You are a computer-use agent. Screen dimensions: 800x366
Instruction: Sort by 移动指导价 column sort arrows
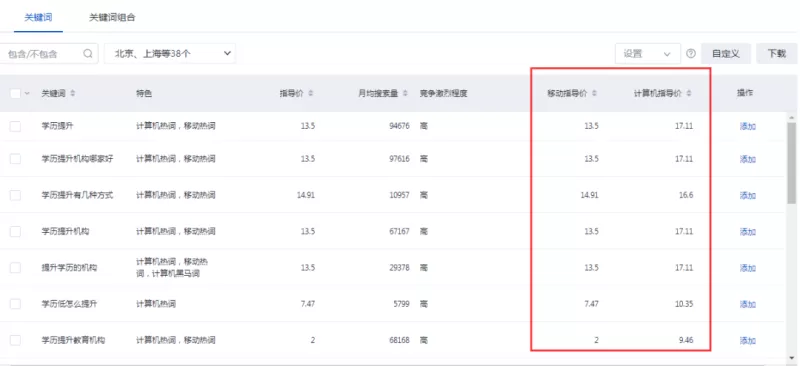(x=594, y=93)
